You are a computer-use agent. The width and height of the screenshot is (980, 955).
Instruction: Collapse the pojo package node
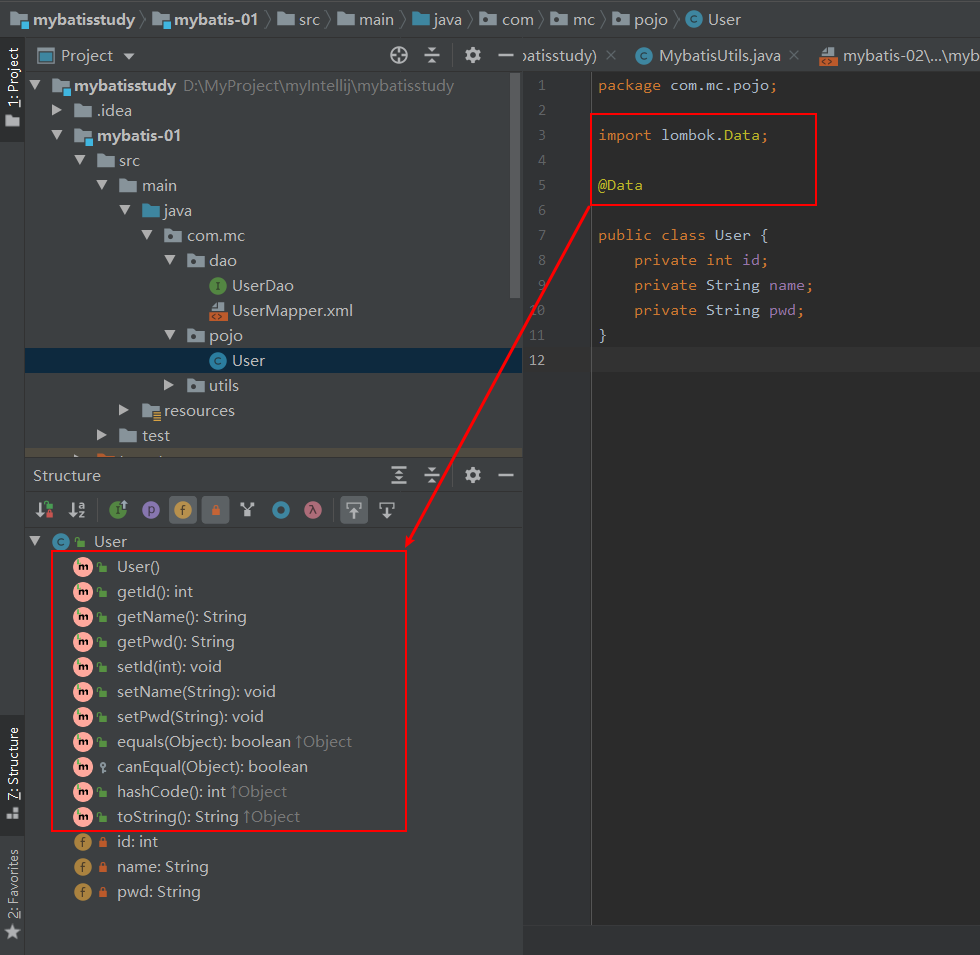coord(169,335)
